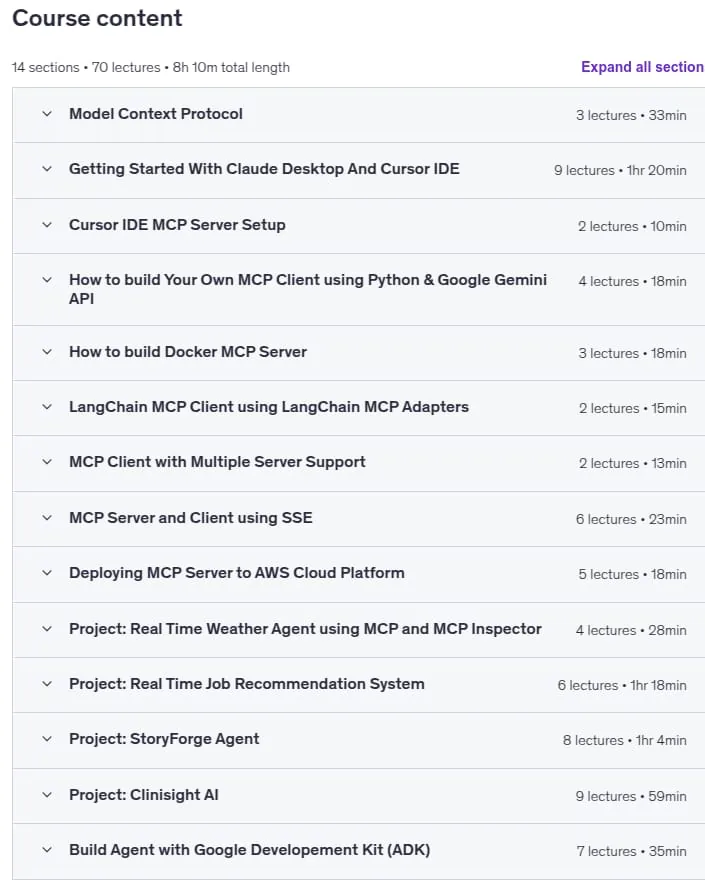Expand chevron for MCP Server and Client SSE
This screenshot has width=705, height=880.
(x=47, y=518)
